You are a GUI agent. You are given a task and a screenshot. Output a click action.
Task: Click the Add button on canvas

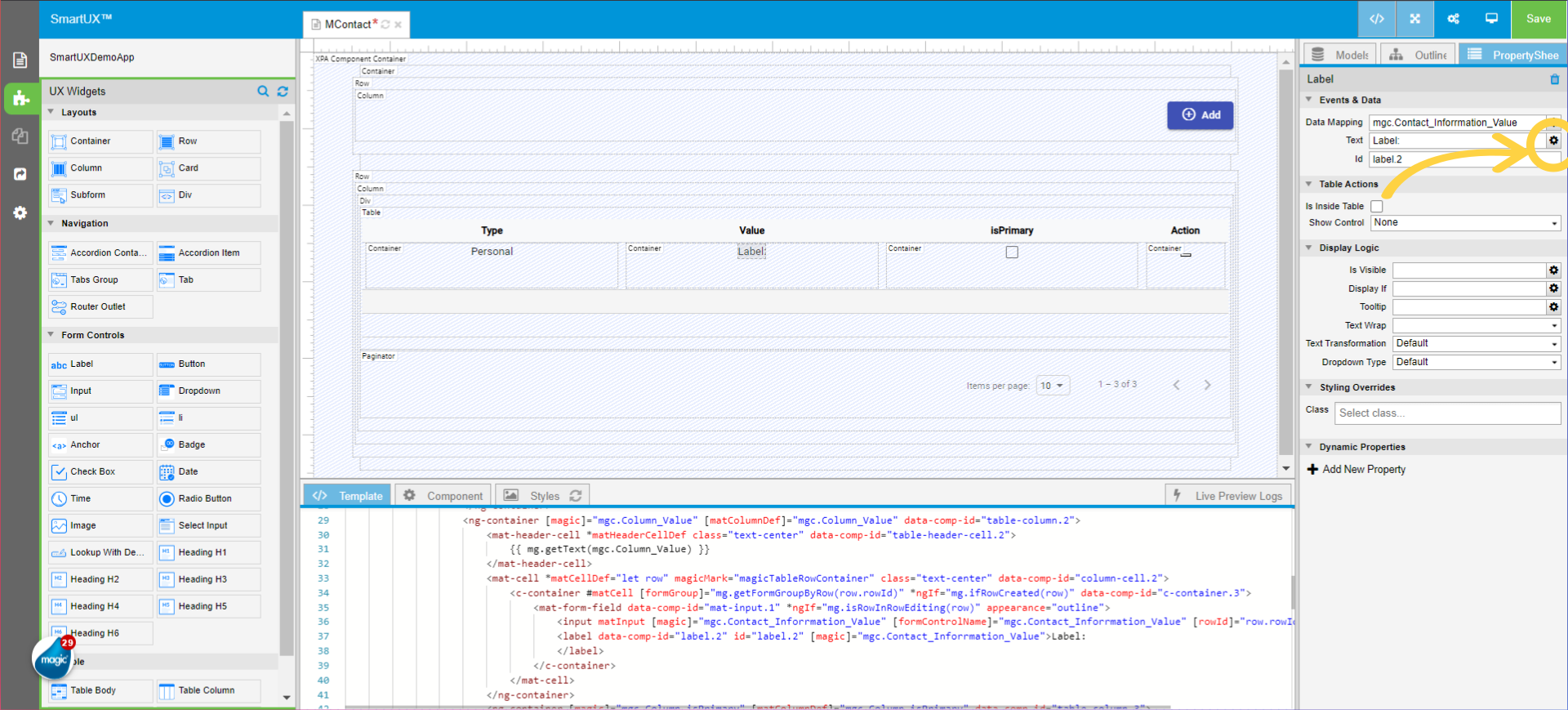point(1200,115)
